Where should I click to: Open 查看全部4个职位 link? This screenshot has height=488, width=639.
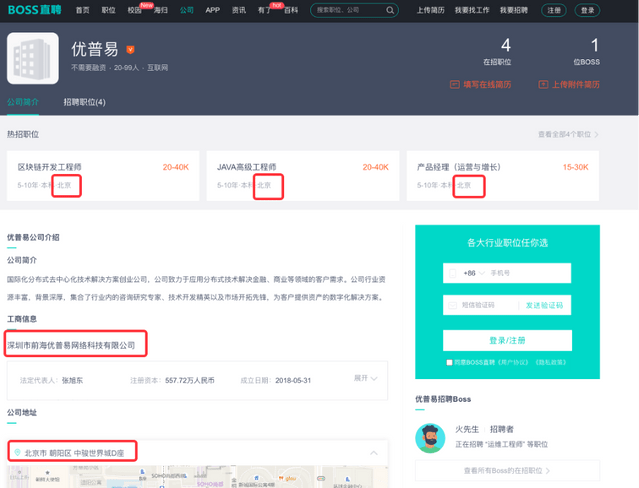coord(568,135)
